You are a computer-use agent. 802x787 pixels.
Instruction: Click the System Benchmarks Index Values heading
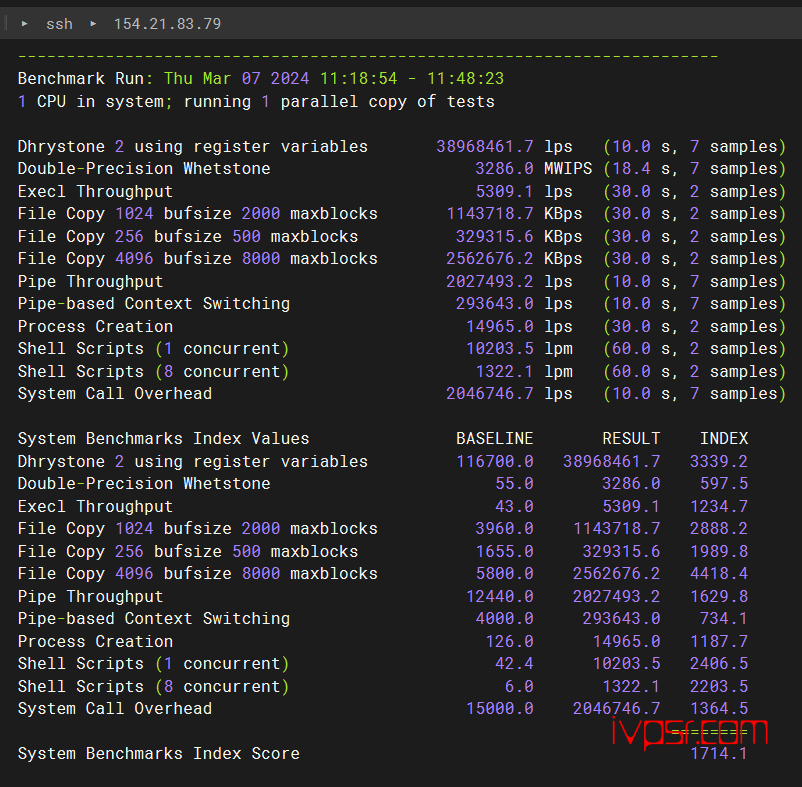coord(163,439)
